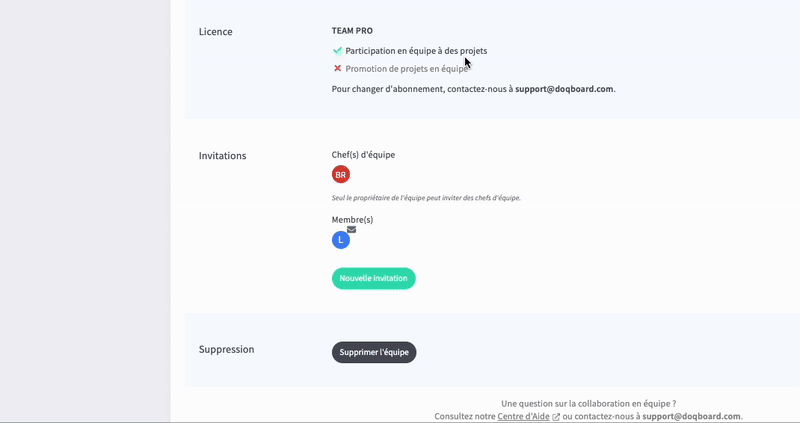Click the Suppression section heading
Viewport: 800px width, 423px height.
coord(227,350)
